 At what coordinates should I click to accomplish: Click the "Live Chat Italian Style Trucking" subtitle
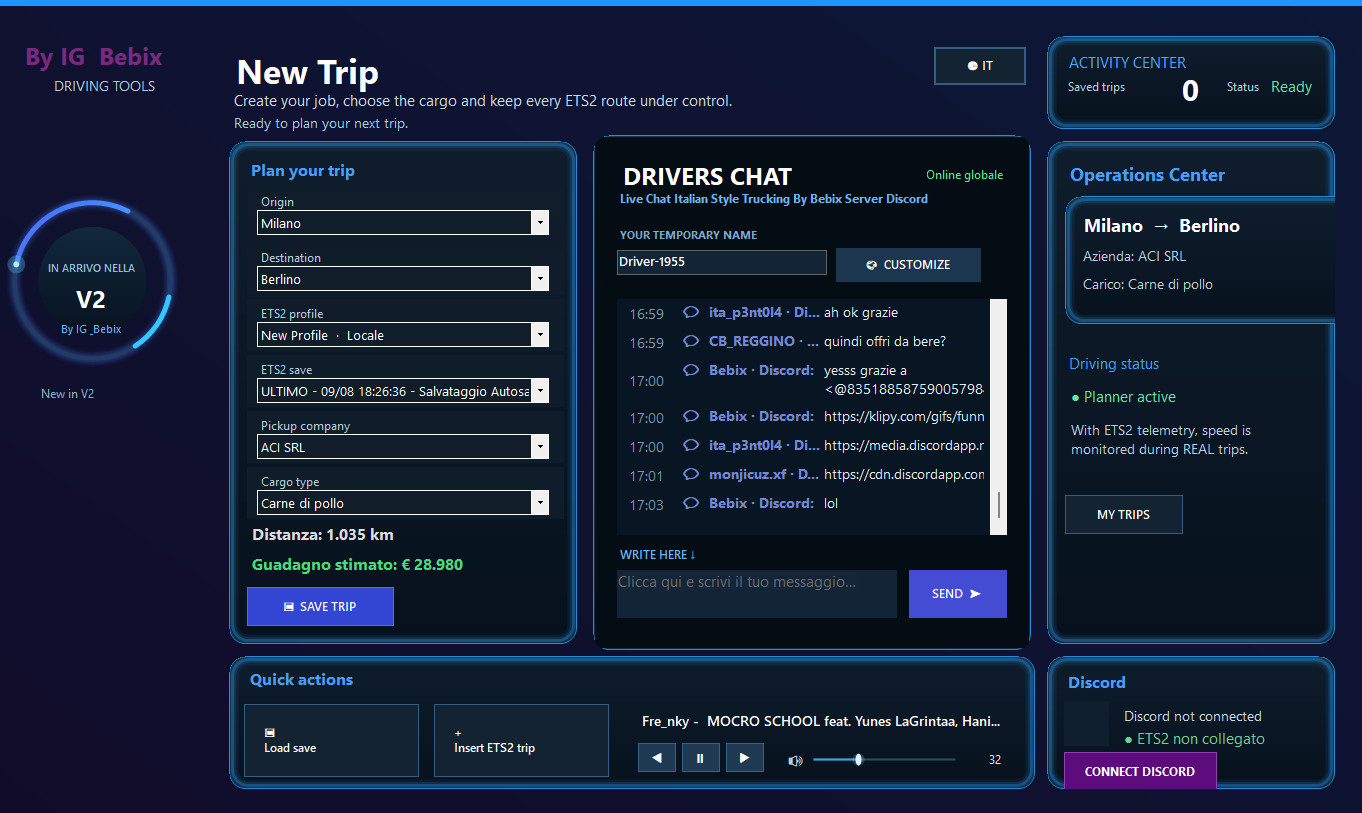click(774, 199)
